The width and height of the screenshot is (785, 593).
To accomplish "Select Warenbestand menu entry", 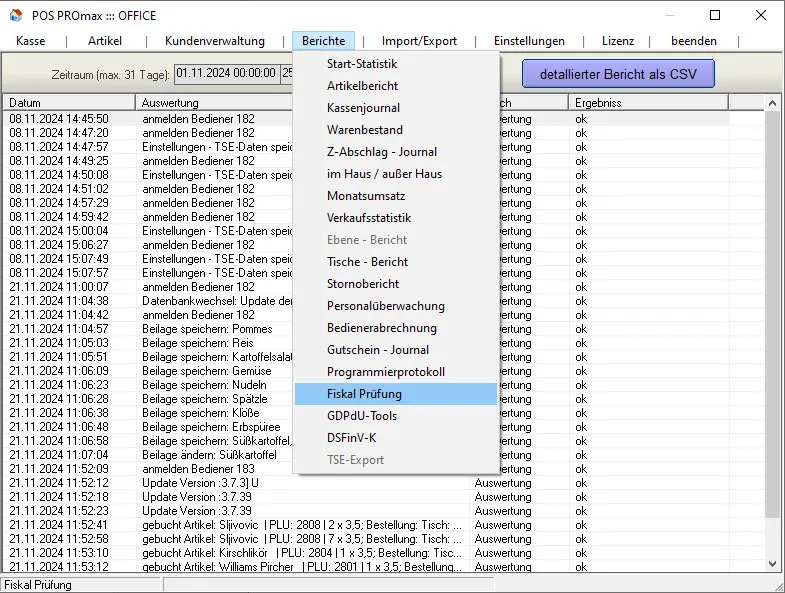I will click(x=396, y=130).
